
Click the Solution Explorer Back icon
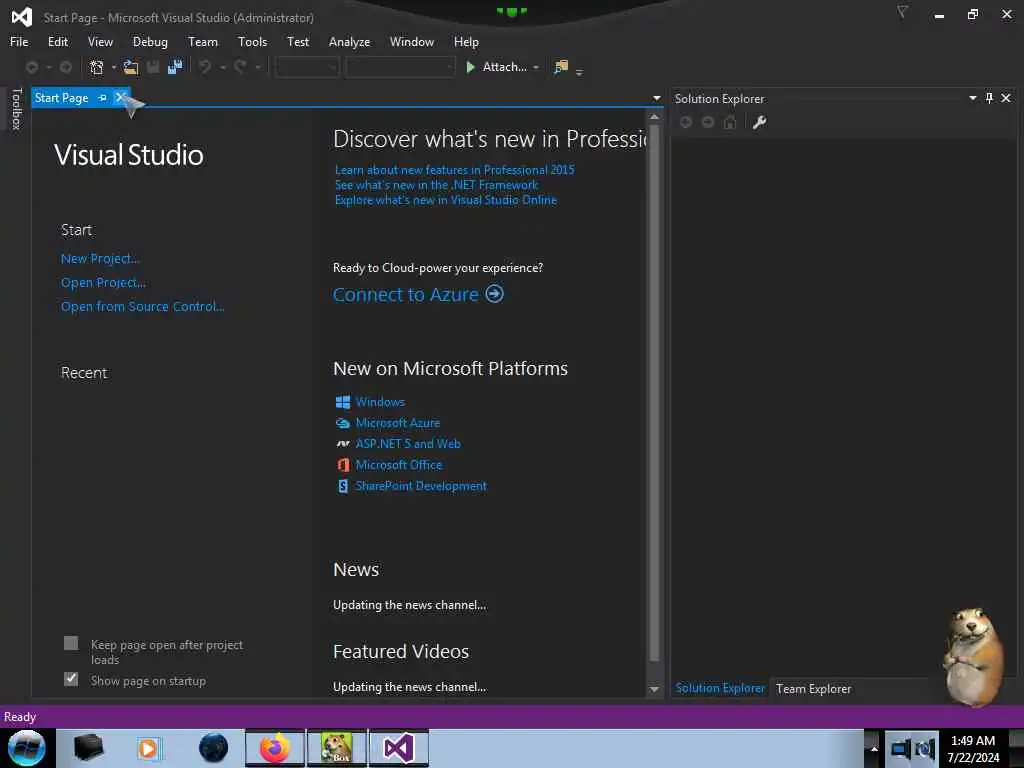click(686, 122)
